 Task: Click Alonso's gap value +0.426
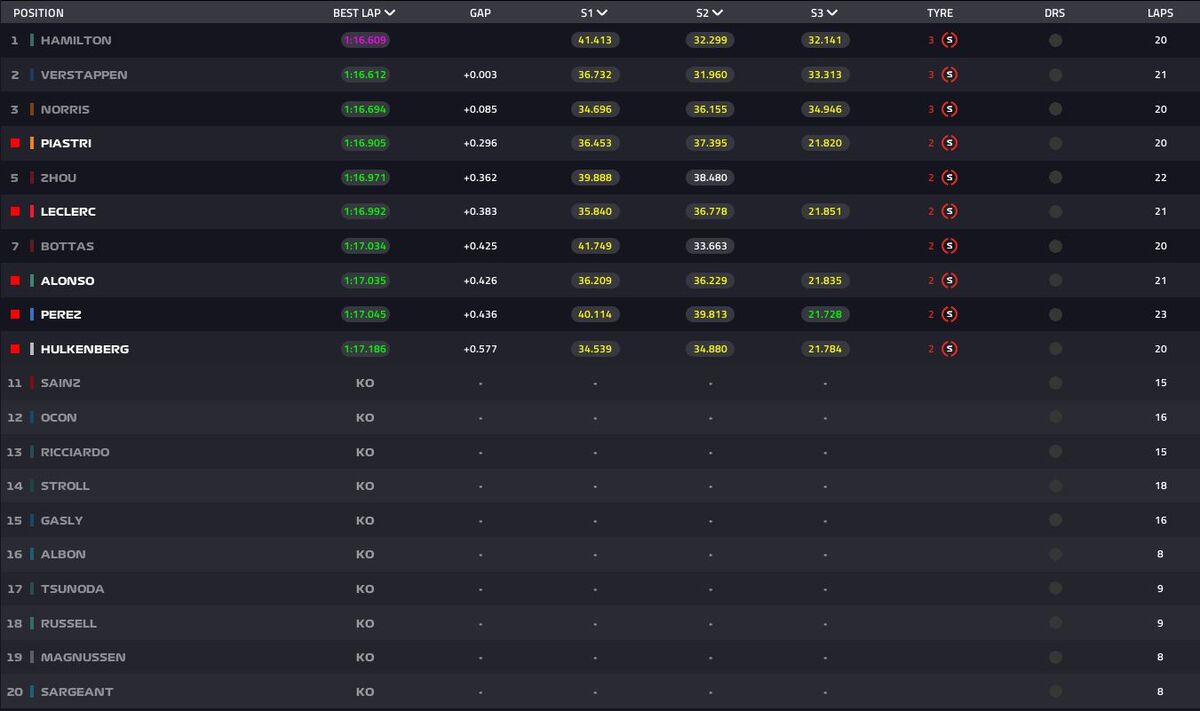(480, 280)
